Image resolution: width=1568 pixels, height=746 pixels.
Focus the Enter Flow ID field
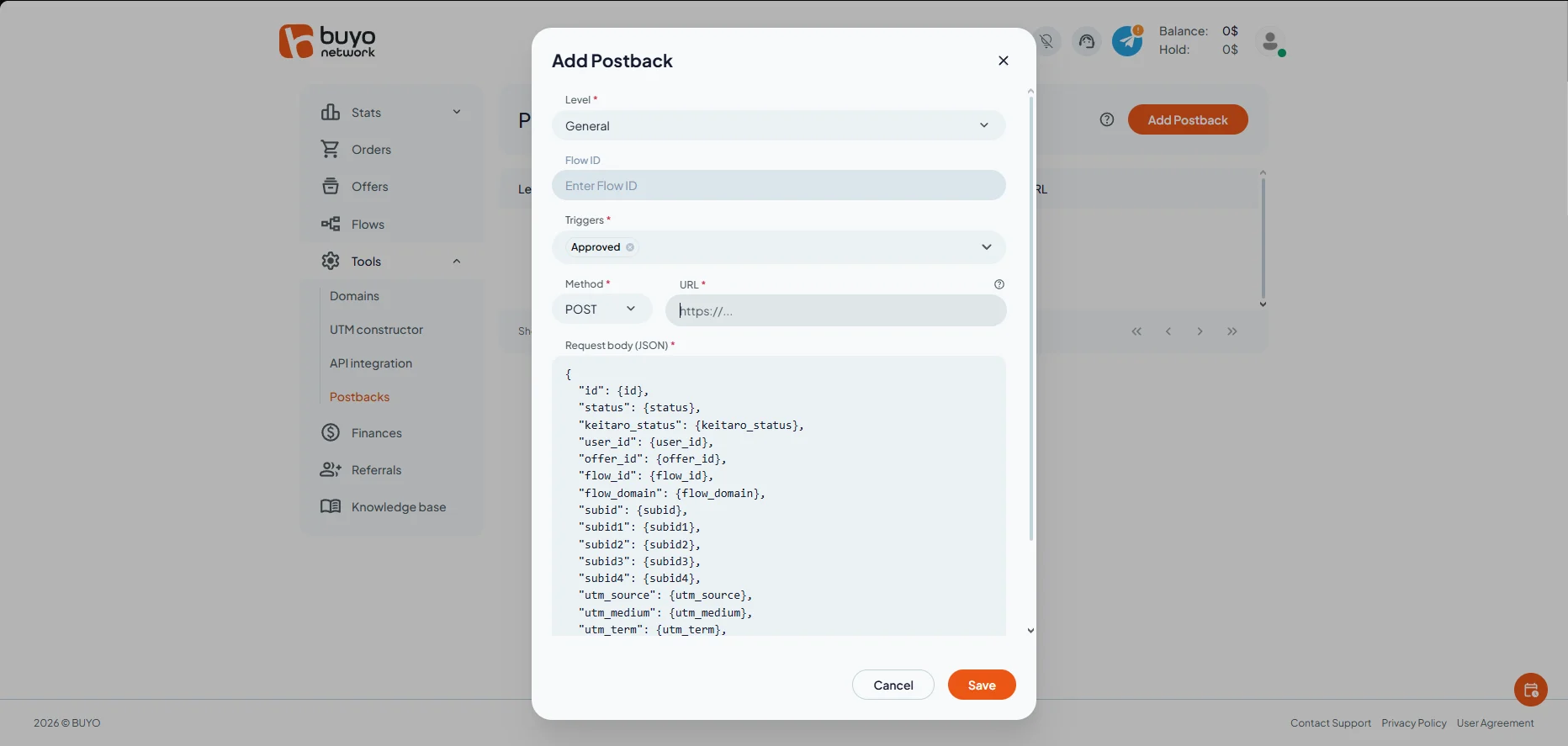(x=779, y=186)
